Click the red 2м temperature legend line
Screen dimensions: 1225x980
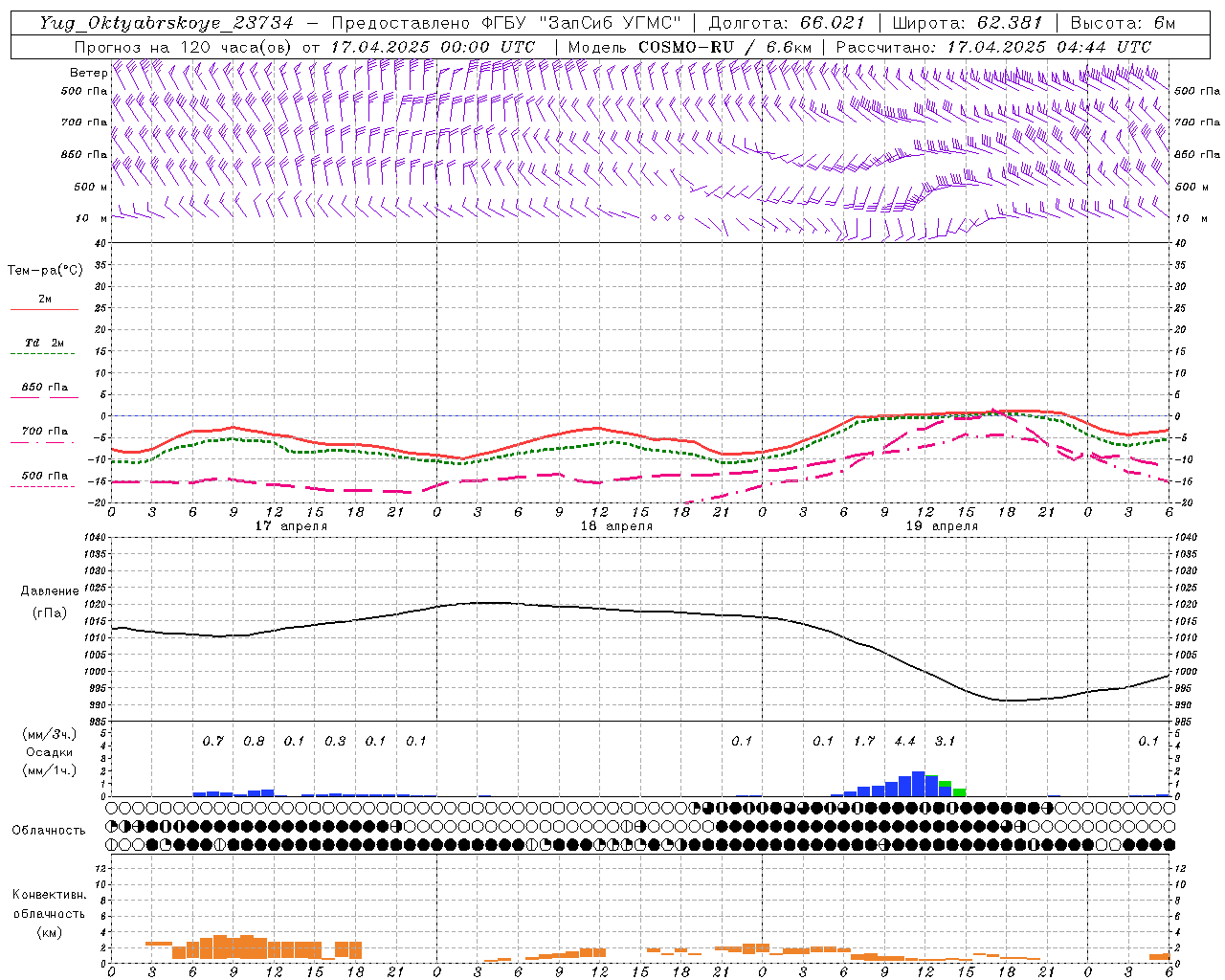point(44,309)
